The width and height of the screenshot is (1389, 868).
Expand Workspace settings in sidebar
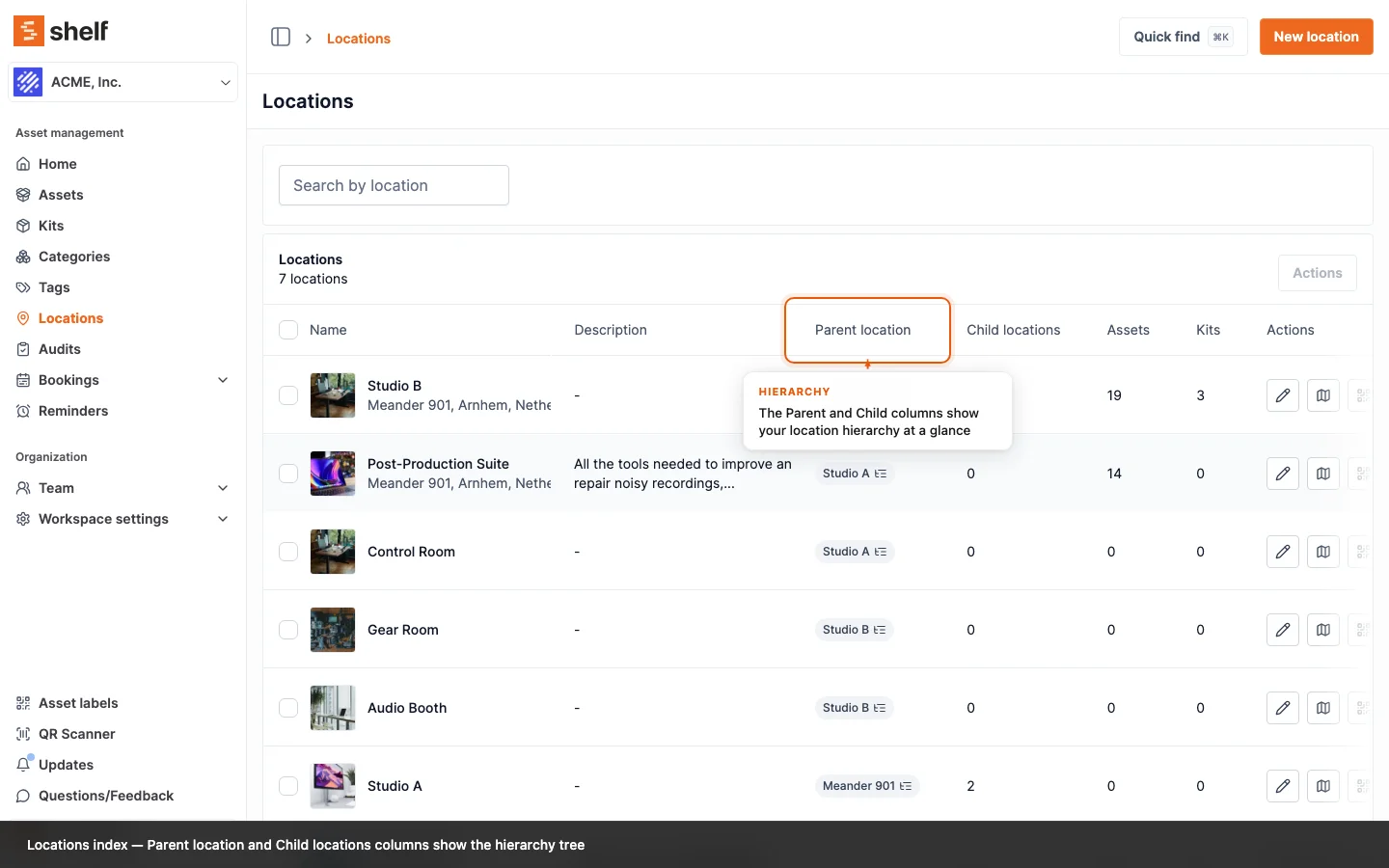[x=223, y=519]
